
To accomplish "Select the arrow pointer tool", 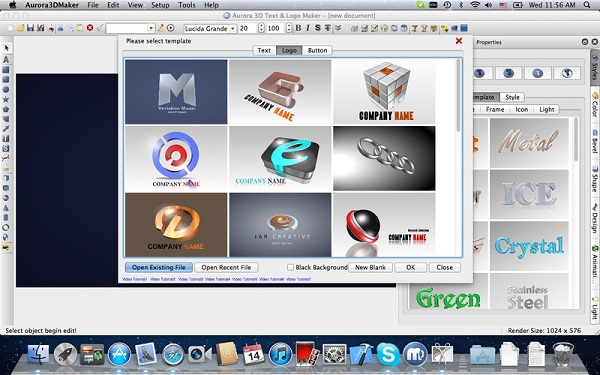I will click(x=7, y=48).
